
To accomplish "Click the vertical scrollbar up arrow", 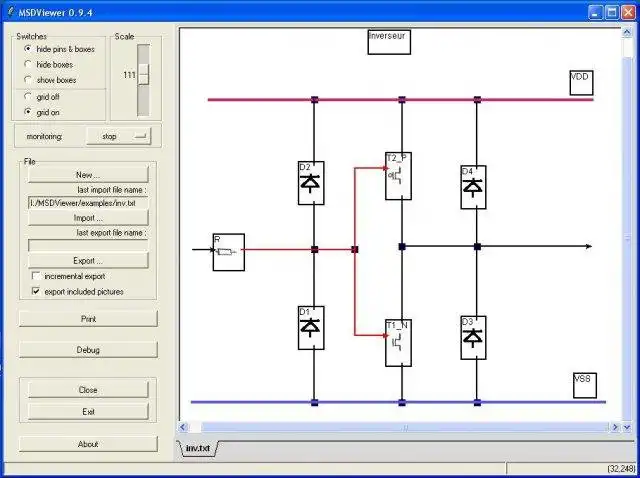I will point(627,33).
